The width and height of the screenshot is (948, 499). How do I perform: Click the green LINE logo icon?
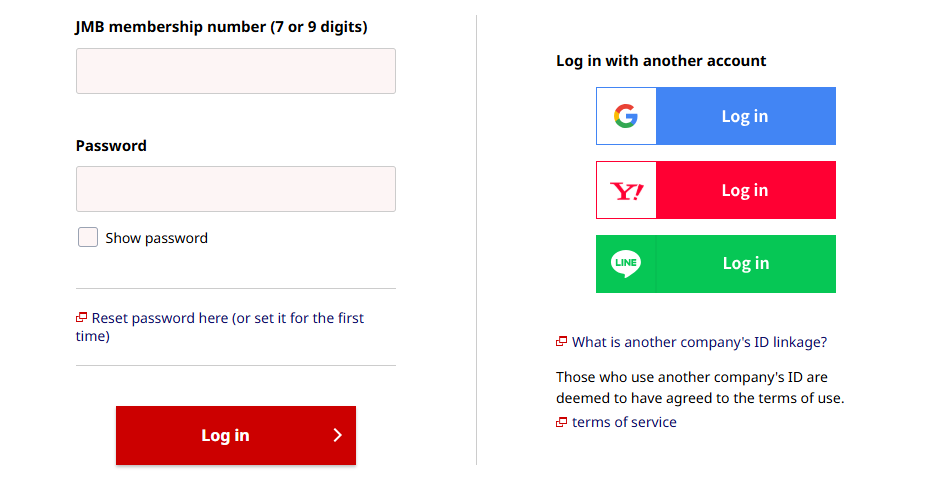click(626, 264)
